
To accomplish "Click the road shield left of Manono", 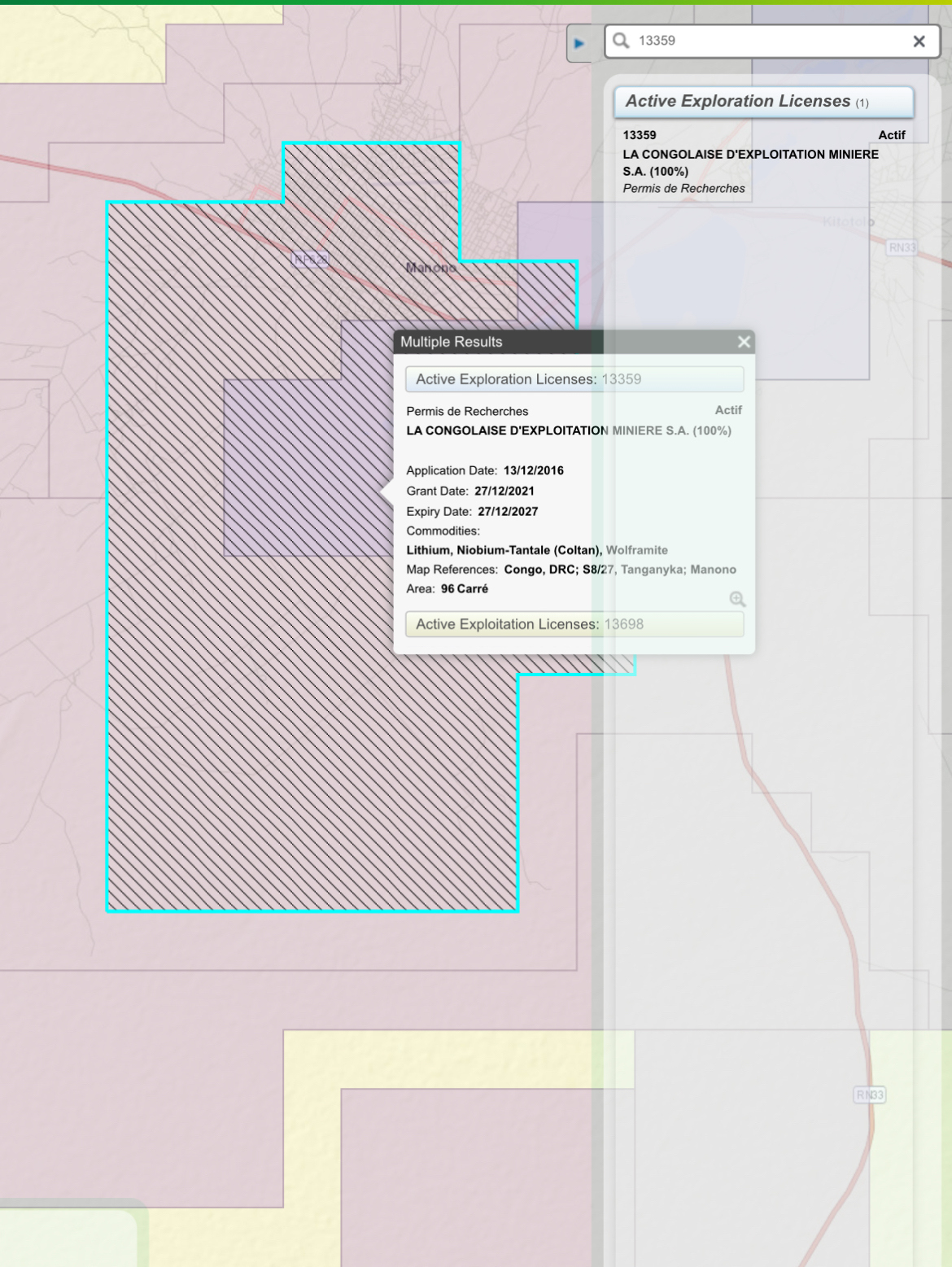I will (310, 260).
